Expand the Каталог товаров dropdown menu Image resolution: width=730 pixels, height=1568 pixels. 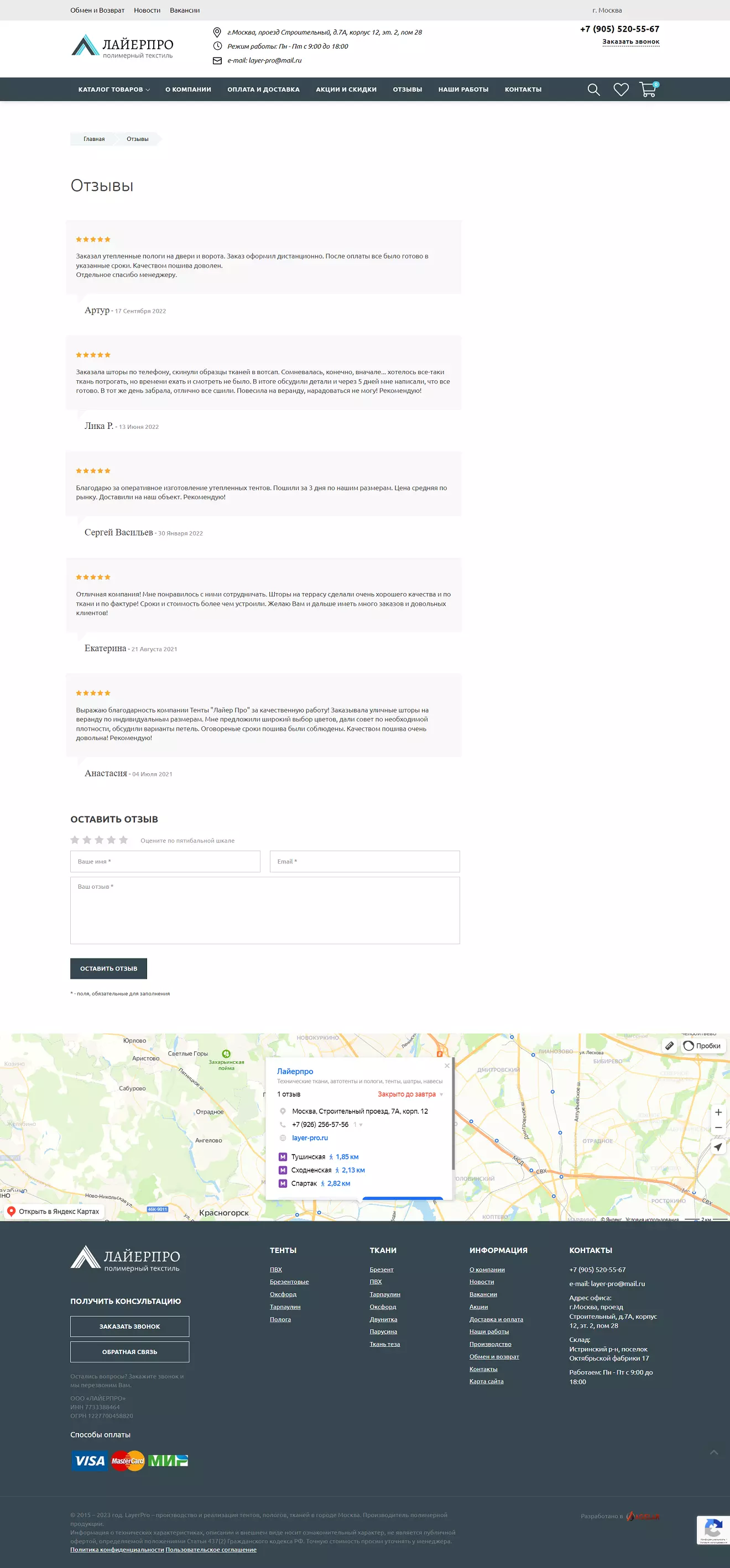[114, 90]
